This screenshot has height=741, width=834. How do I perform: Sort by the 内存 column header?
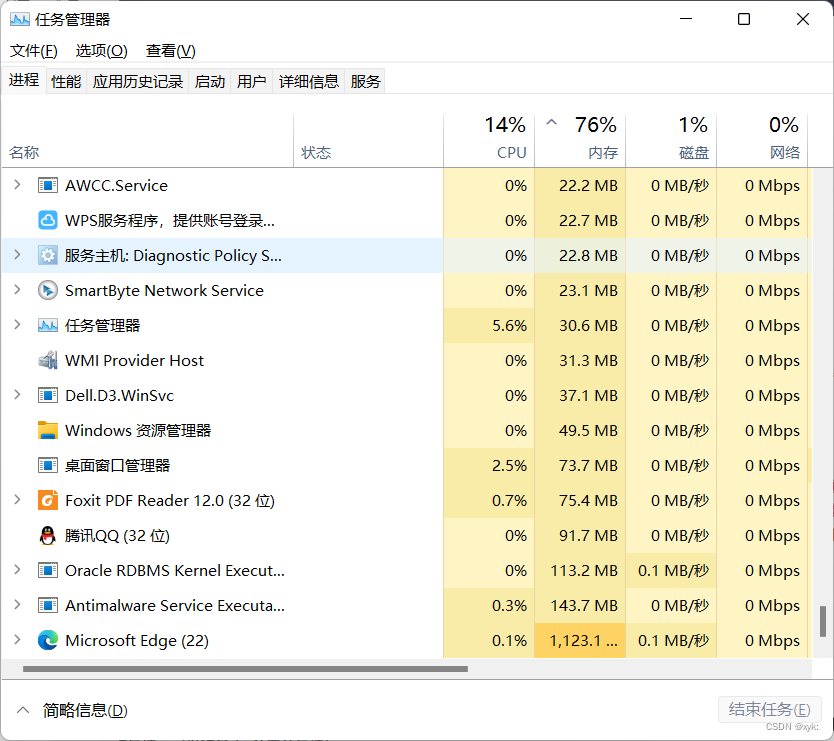(580, 141)
